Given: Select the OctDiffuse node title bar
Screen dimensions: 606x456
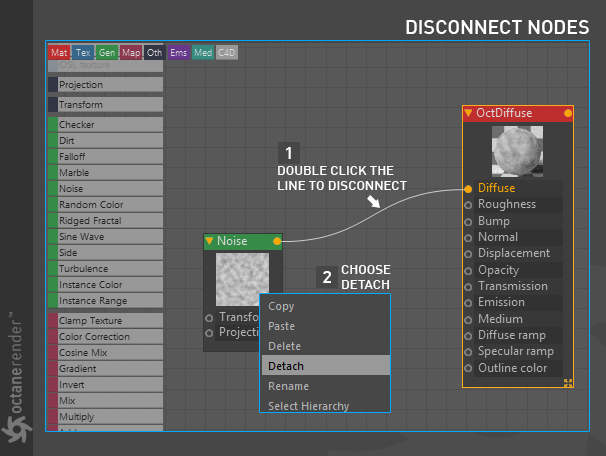Looking at the screenshot, I should pos(518,113).
